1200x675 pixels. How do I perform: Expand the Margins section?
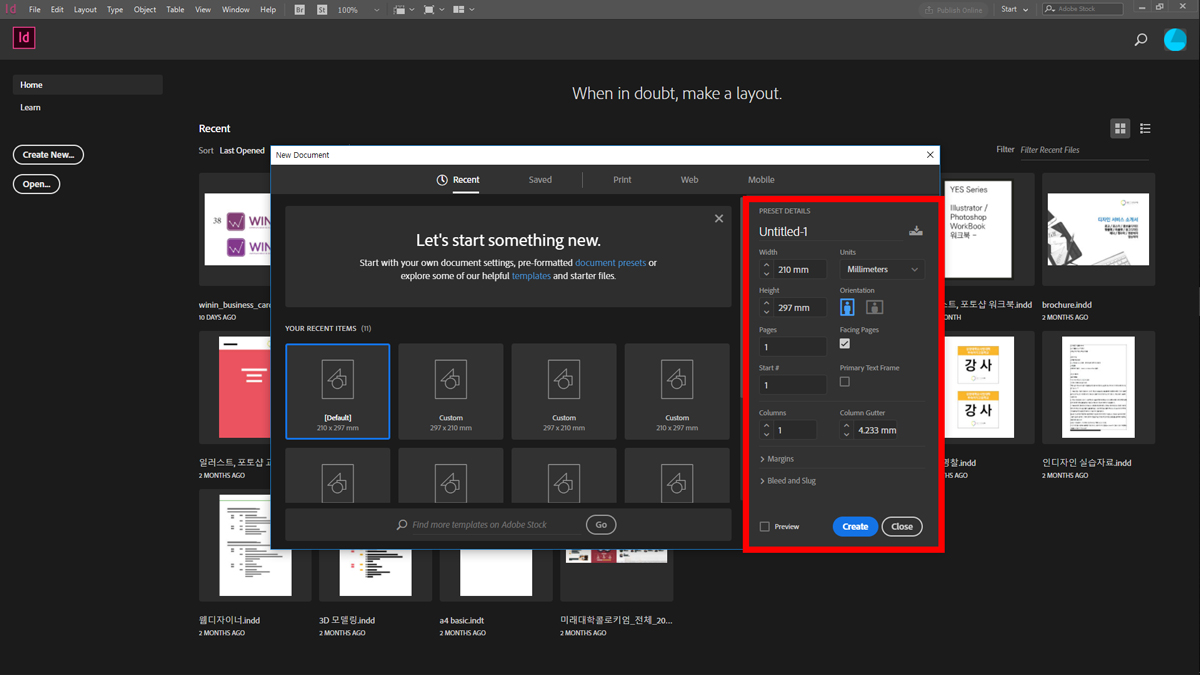click(x=777, y=459)
